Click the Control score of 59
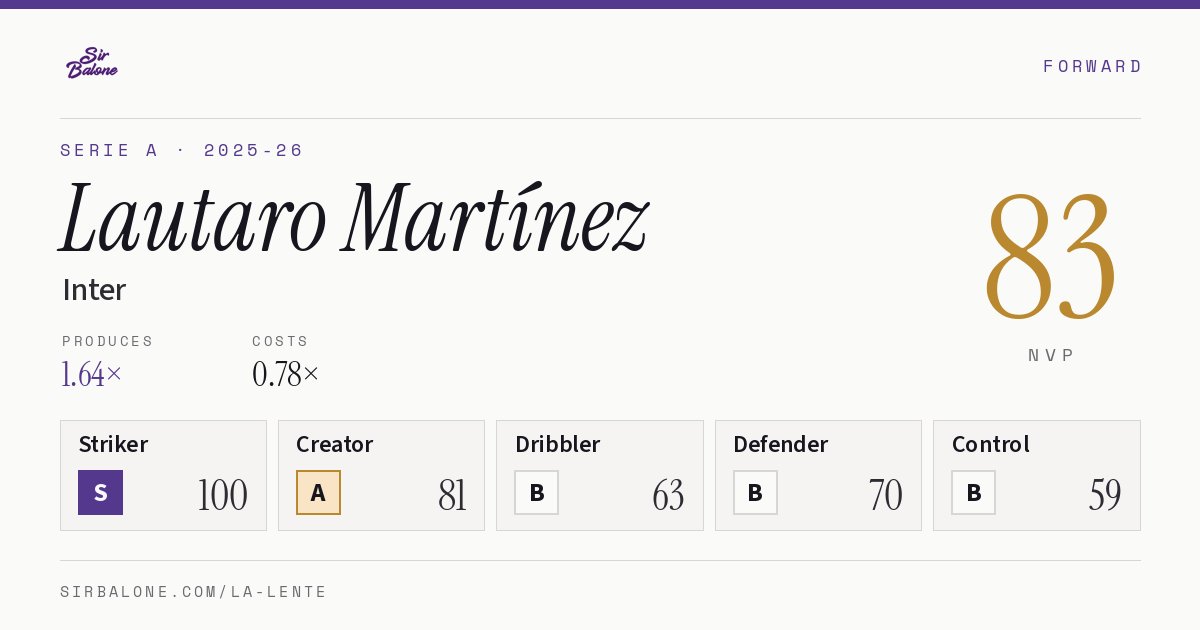1200x630 pixels. tap(1105, 495)
